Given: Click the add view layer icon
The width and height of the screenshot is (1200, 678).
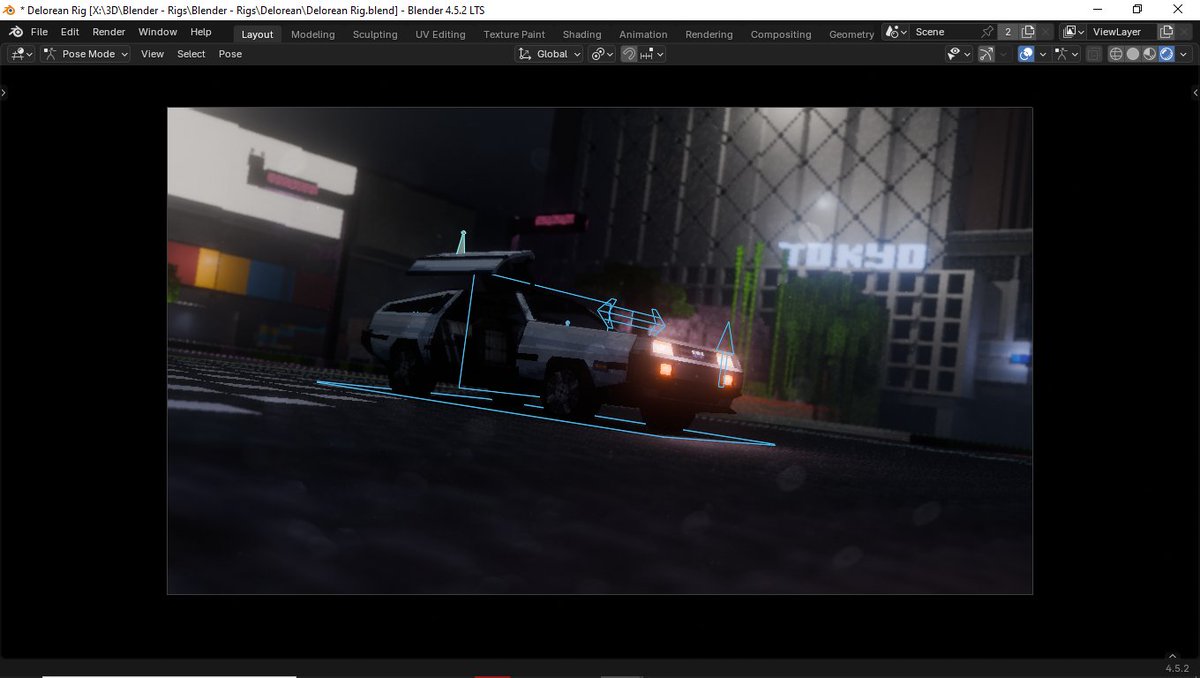Looking at the screenshot, I should coord(1166,32).
